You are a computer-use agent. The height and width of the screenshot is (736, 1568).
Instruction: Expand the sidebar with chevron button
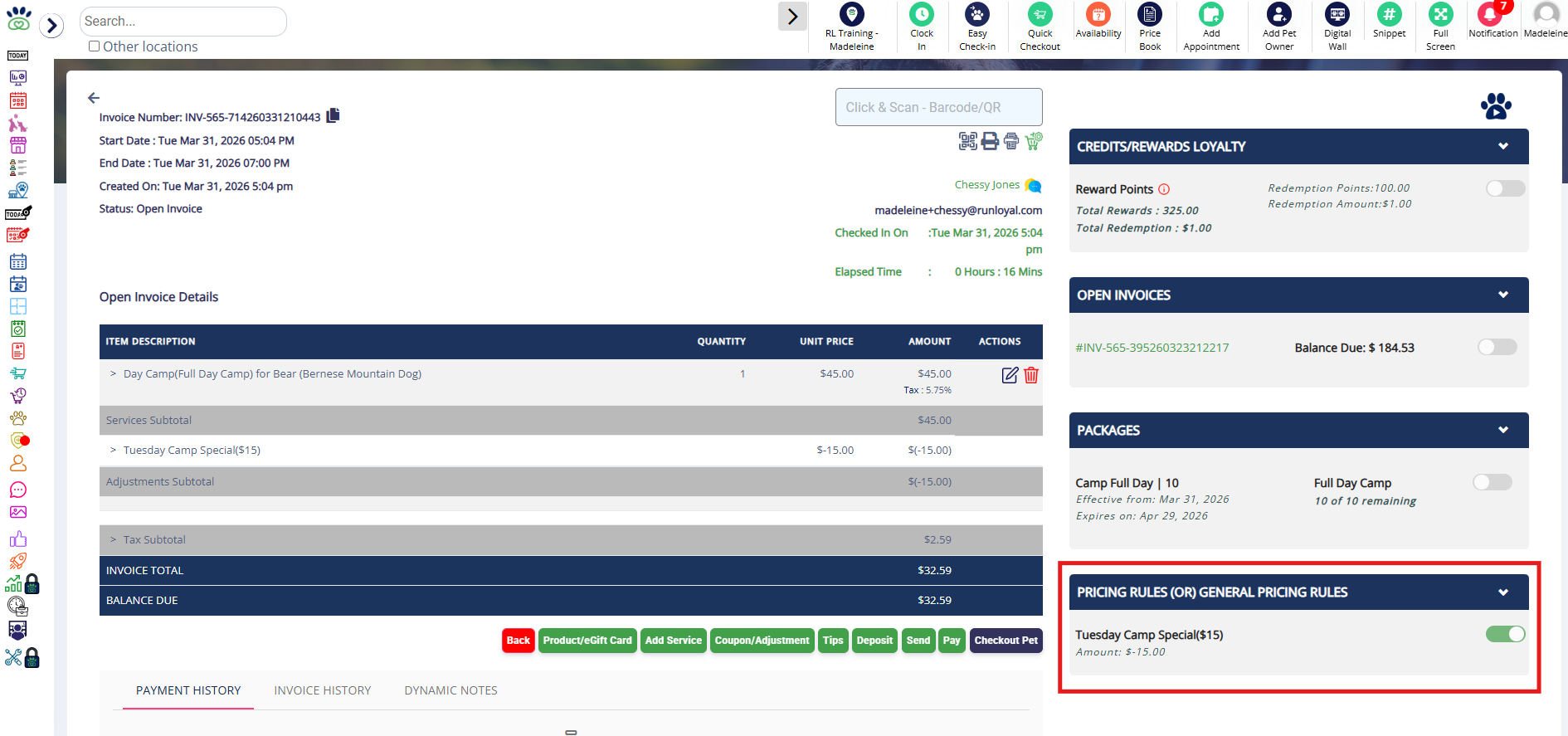point(51,26)
